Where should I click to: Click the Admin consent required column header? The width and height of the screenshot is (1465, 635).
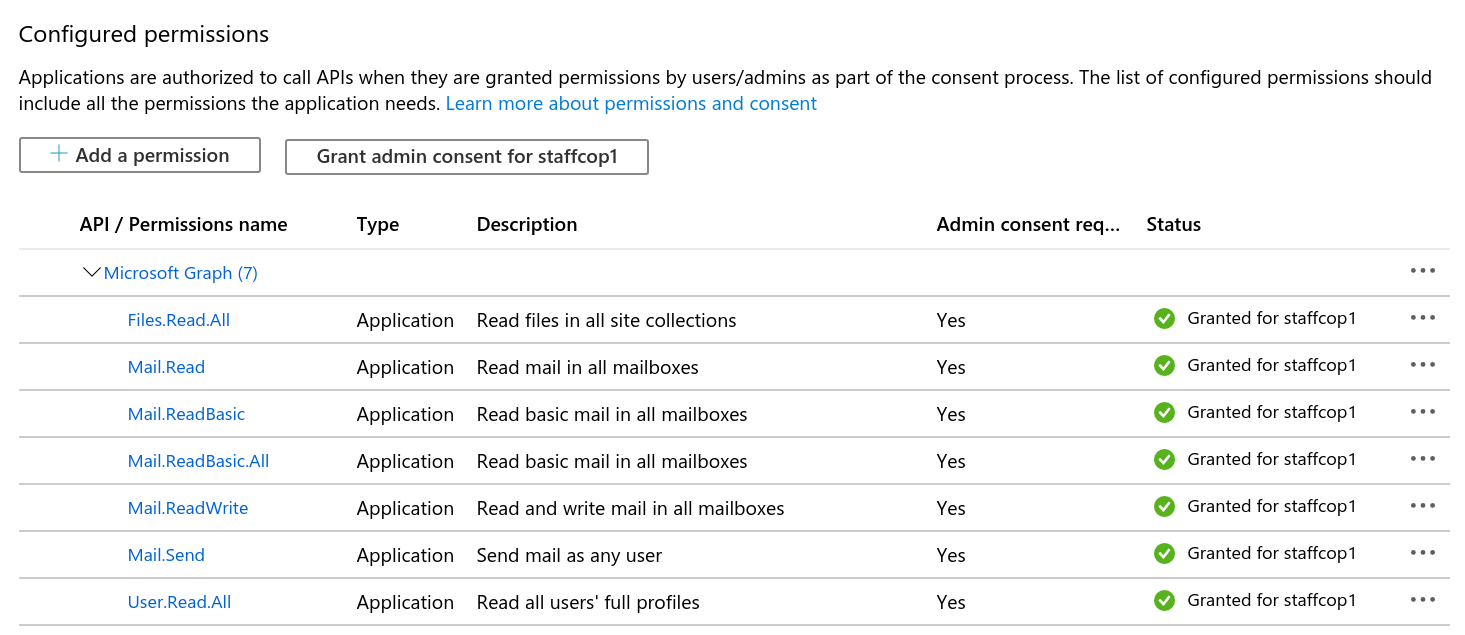click(x=1028, y=225)
